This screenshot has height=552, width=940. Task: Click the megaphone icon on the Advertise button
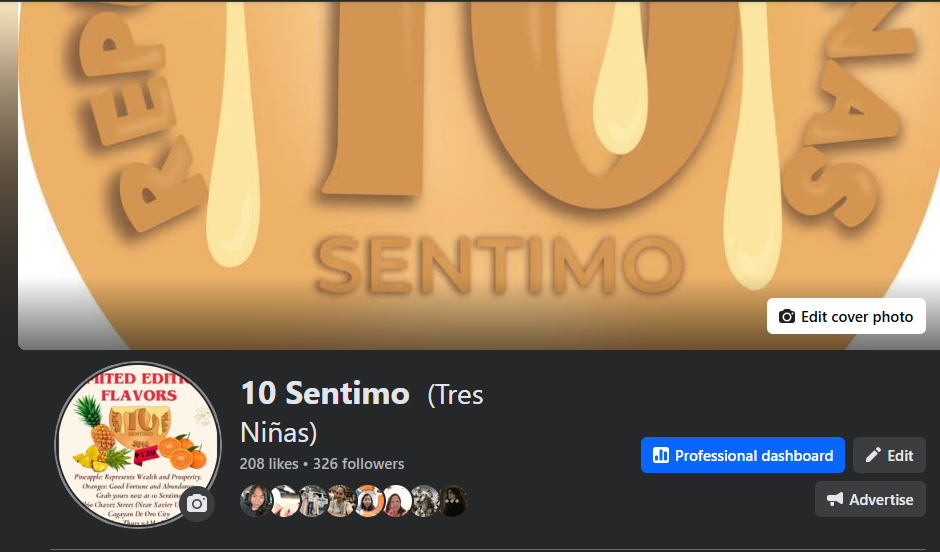click(835, 499)
